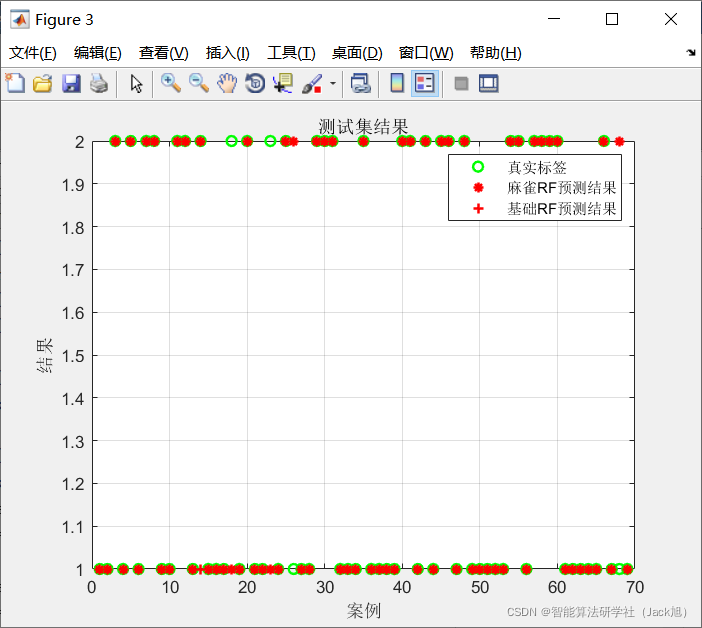Screen dimensions: 702x628
Task: Click the y-axis tick label 1.2
Action: (x=73, y=484)
